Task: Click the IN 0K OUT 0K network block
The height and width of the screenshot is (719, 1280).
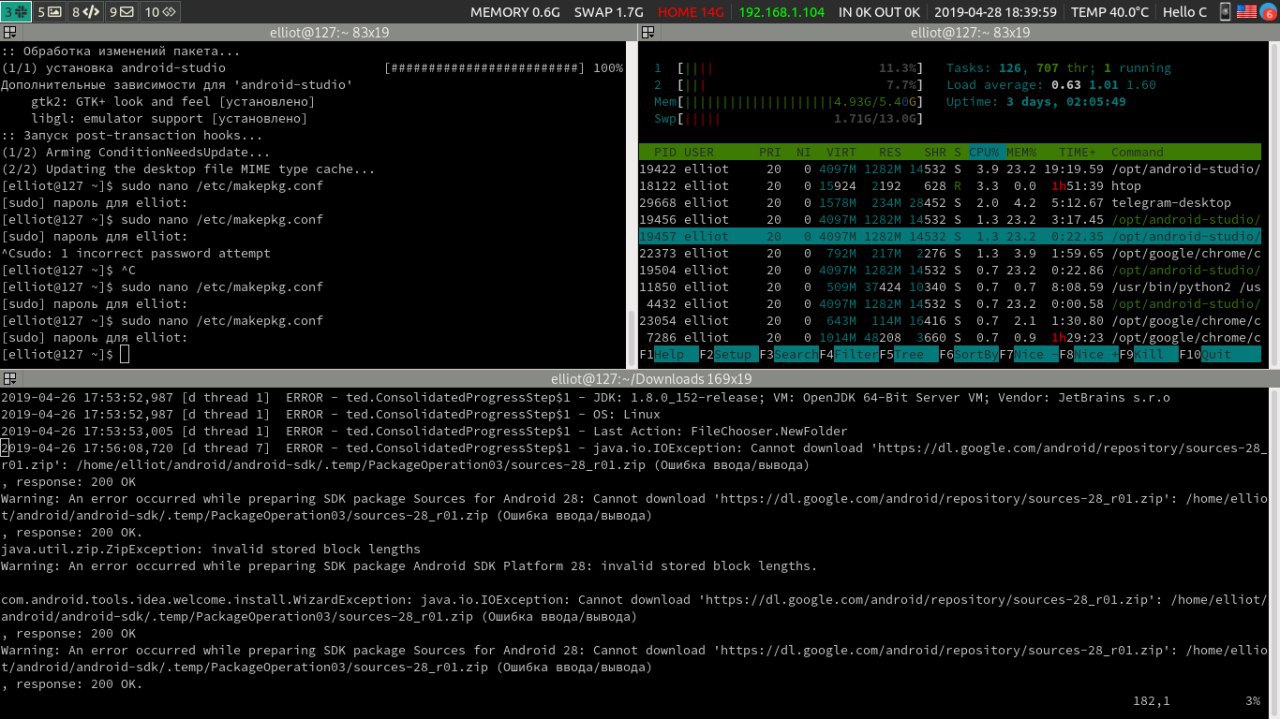Action: pyautogui.click(x=879, y=12)
